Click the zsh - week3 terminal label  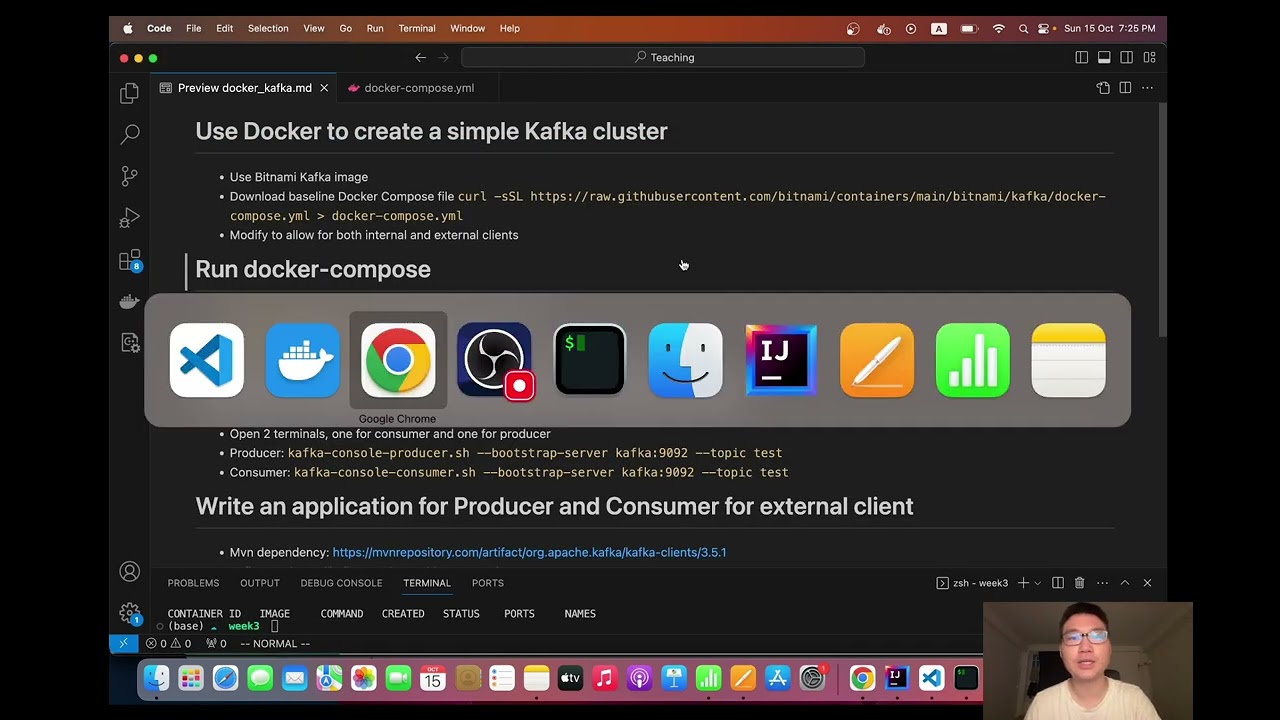point(972,583)
